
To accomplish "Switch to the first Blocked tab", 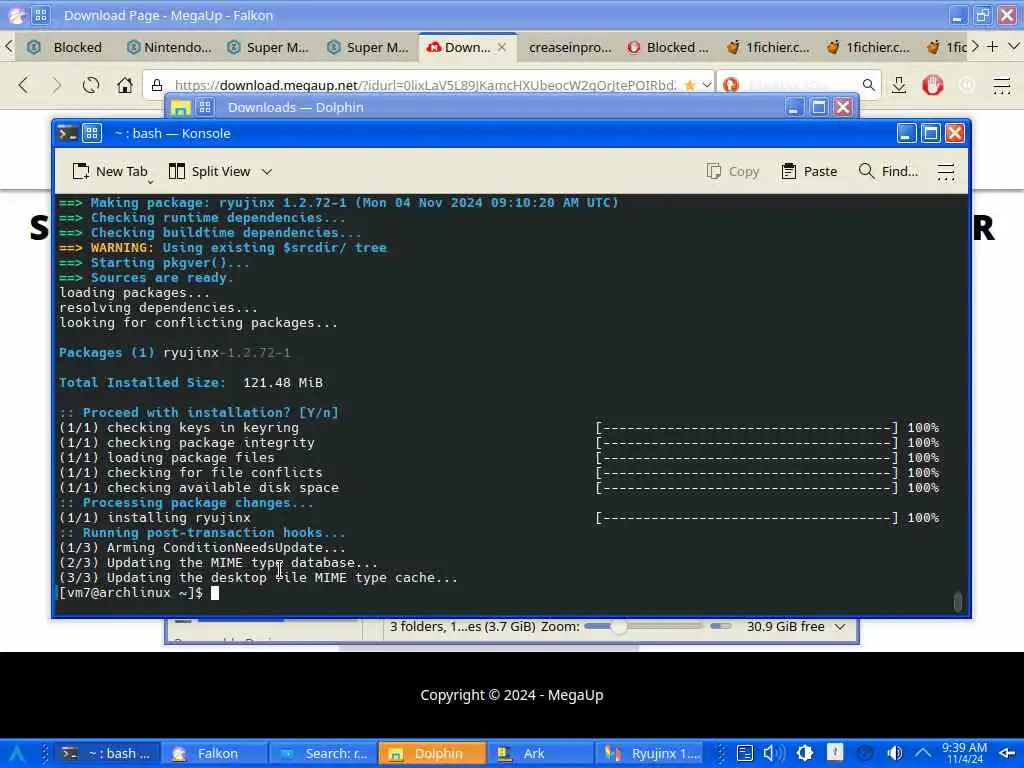I will (65, 48).
